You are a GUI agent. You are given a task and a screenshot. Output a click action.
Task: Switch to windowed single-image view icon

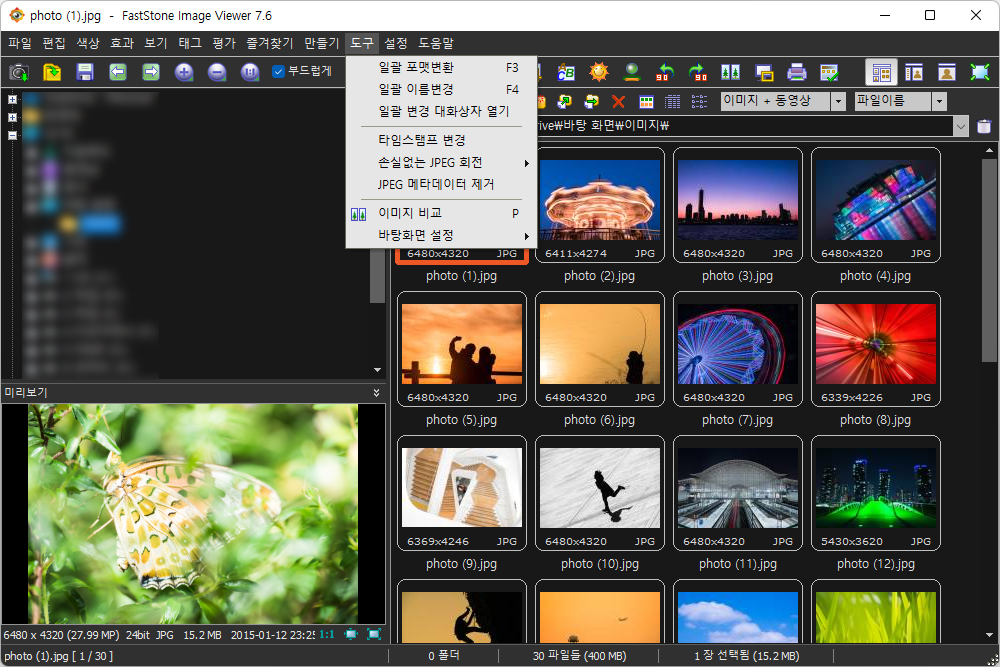pyautogui.click(x=947, y=72)
